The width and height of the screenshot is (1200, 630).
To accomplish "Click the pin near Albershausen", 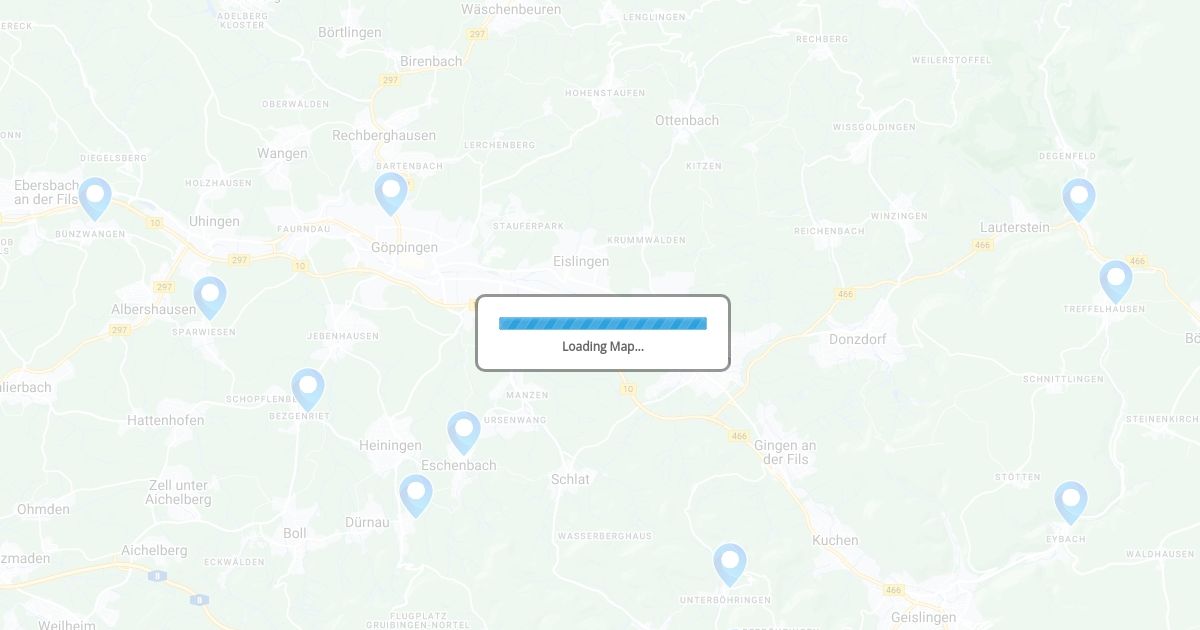I will pyautogui.click(x=210, y=297).
